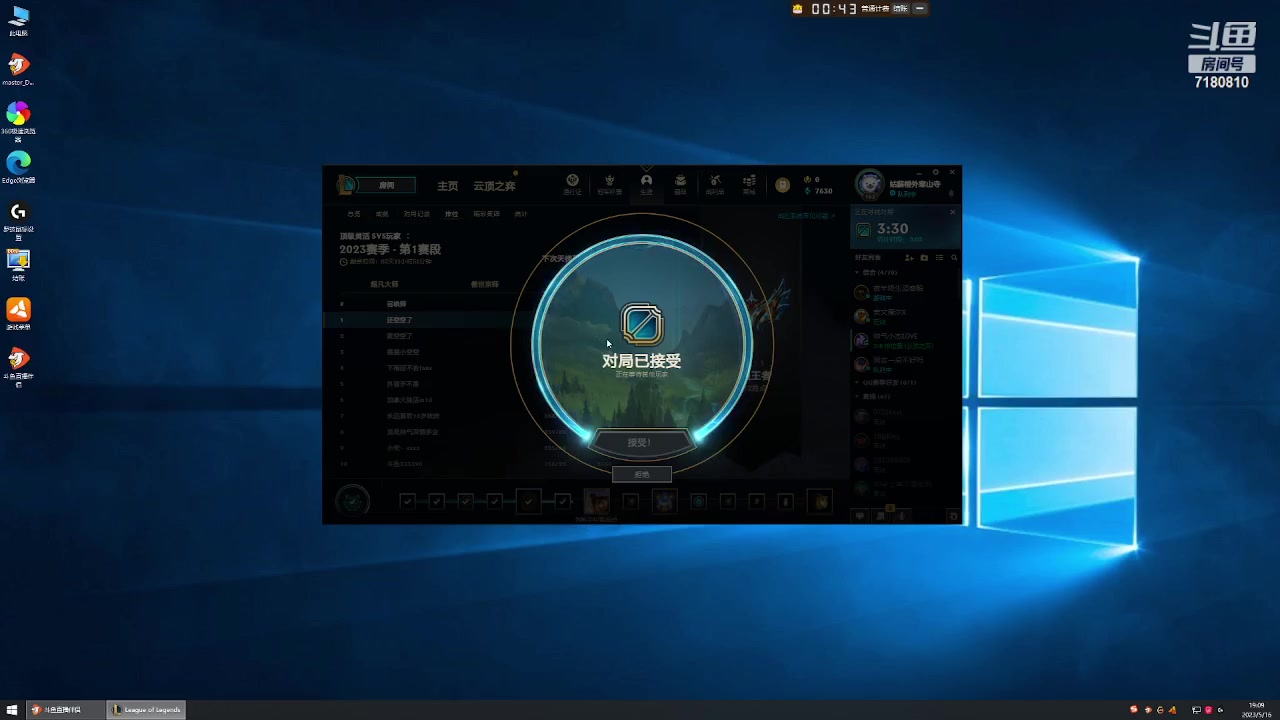This screenshot has height=720, width=1280.
Task: Open the 生涯 profile icon
Action: 646,184
